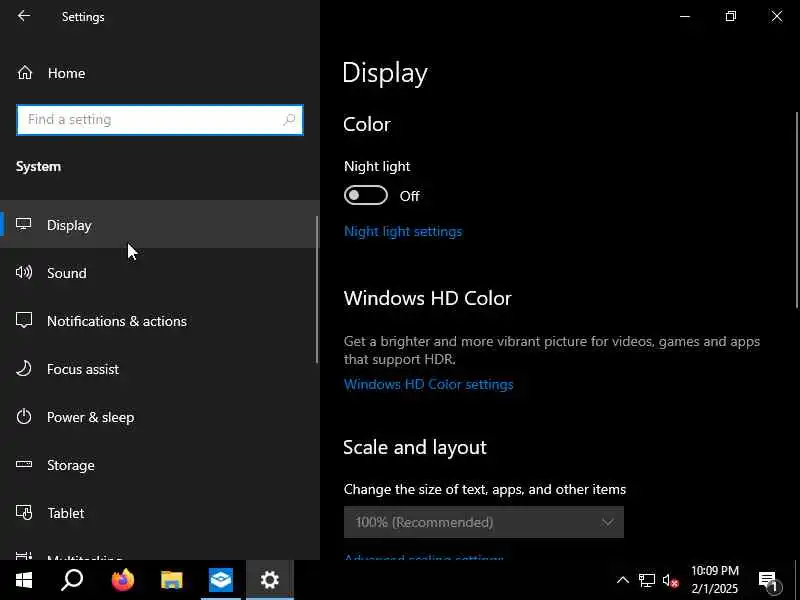Click the Settings gear on taskbar
Screen dimensions: 800x600
click(269, 580)
